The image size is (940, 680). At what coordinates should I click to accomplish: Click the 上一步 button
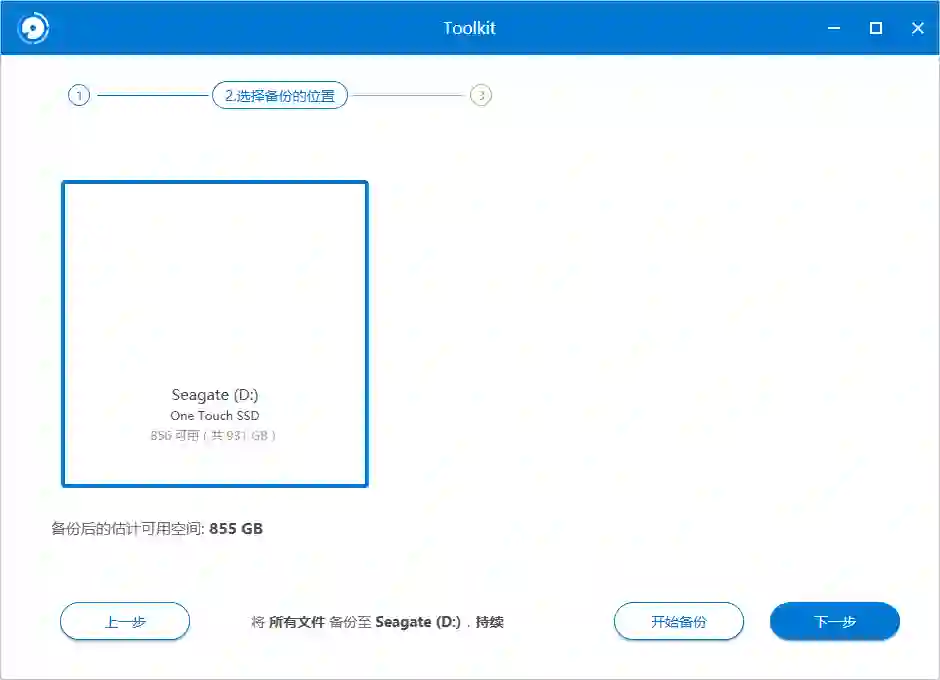tap(125, 621)
